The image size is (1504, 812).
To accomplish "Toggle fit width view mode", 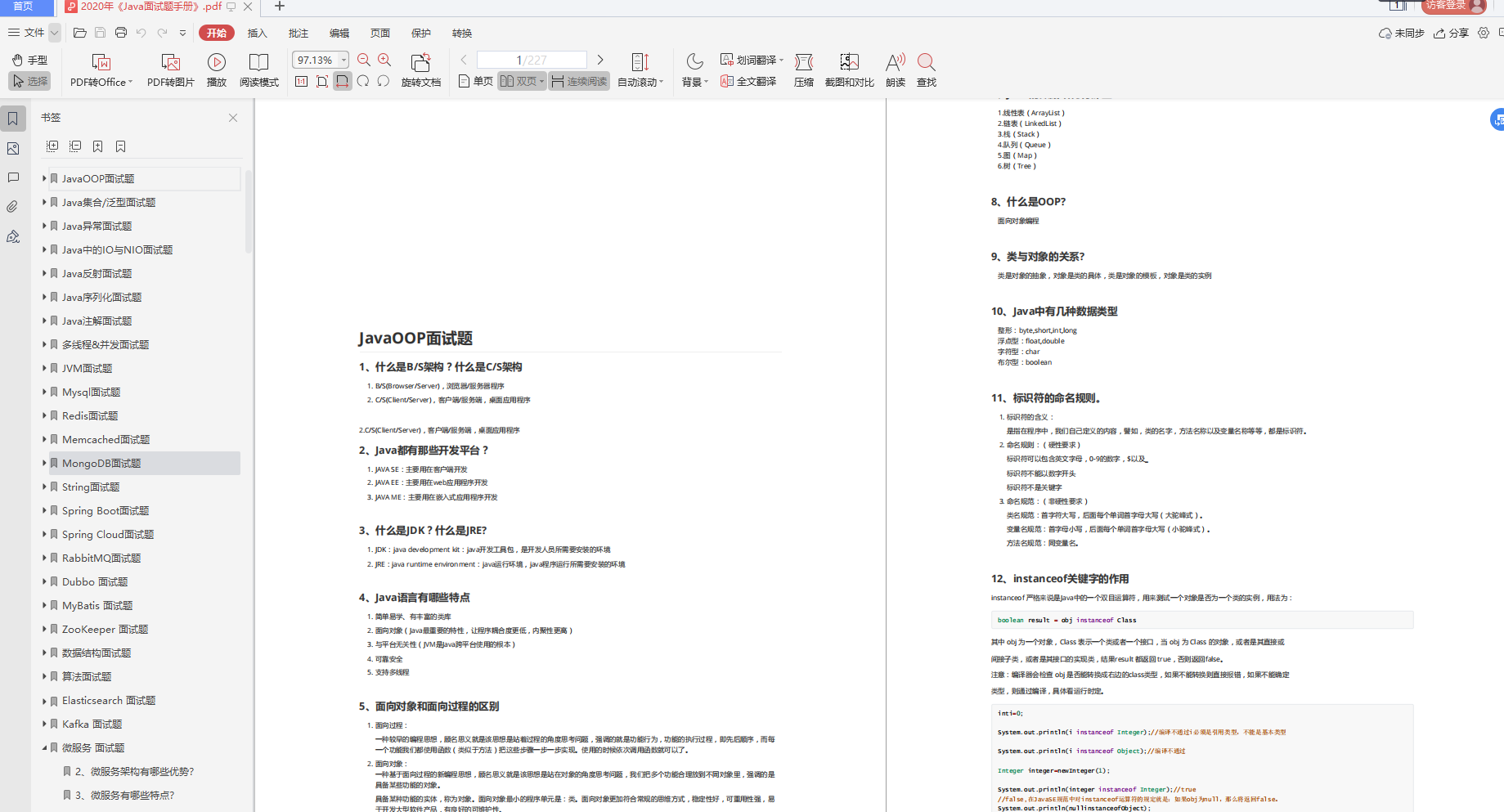I will pyautogui.click(x=343, y=81).
